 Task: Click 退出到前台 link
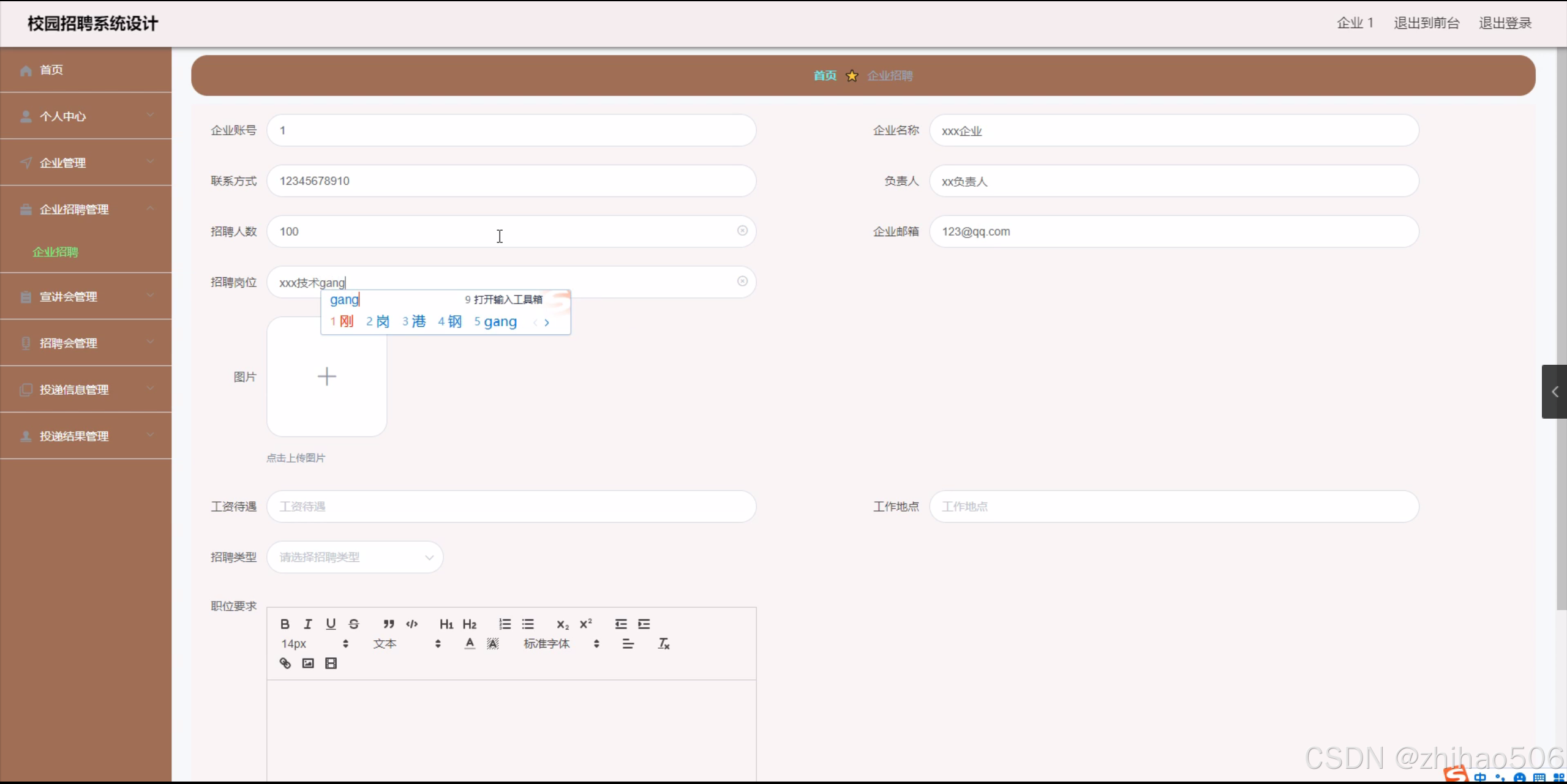pyautogui.click(x=1426, y=23)
